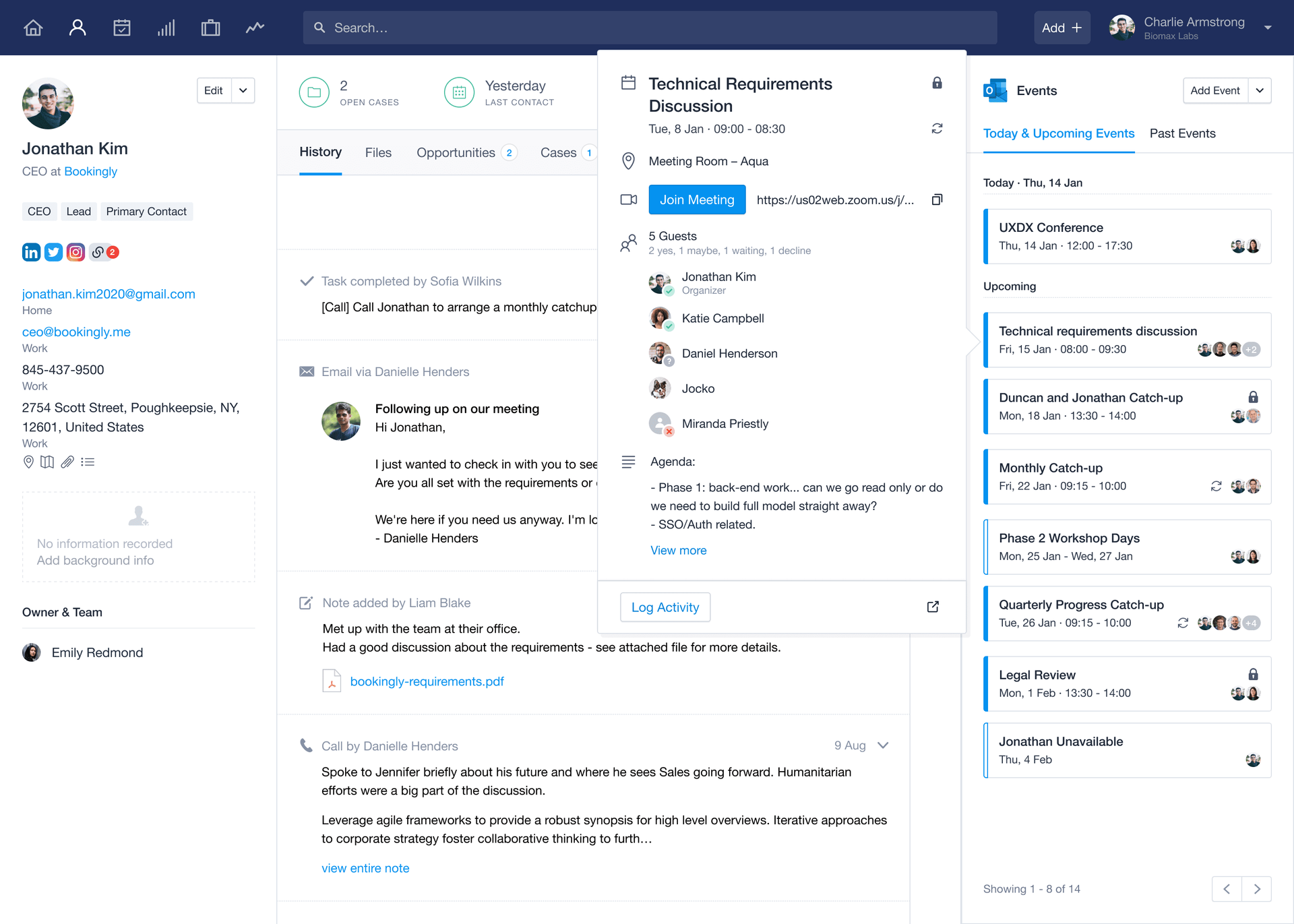Expand the Edit button dropdown arrow
Viewport: 1294px width, 924px height.
[243, 90]
